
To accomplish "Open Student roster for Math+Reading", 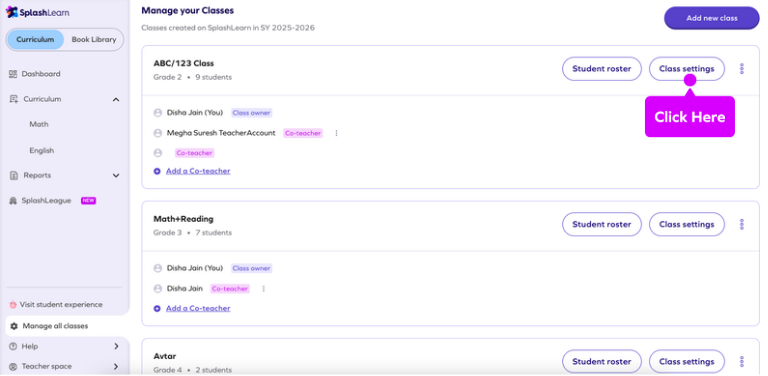I will point(601,224).
